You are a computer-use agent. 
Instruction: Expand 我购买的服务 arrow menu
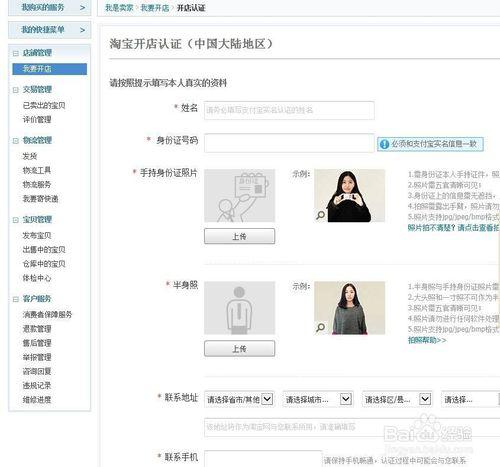click(82, 7)
